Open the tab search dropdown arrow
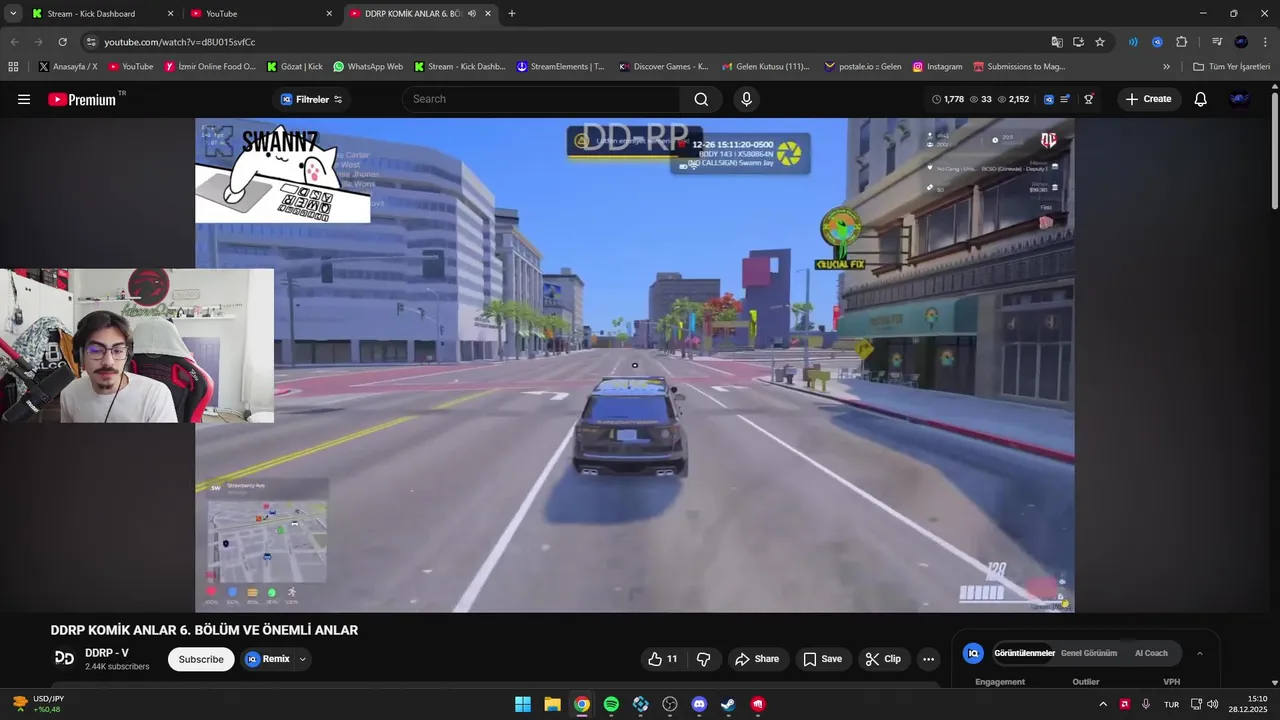Image resolution: width=1280 pixels, height=720 pixels. point(13,14)
